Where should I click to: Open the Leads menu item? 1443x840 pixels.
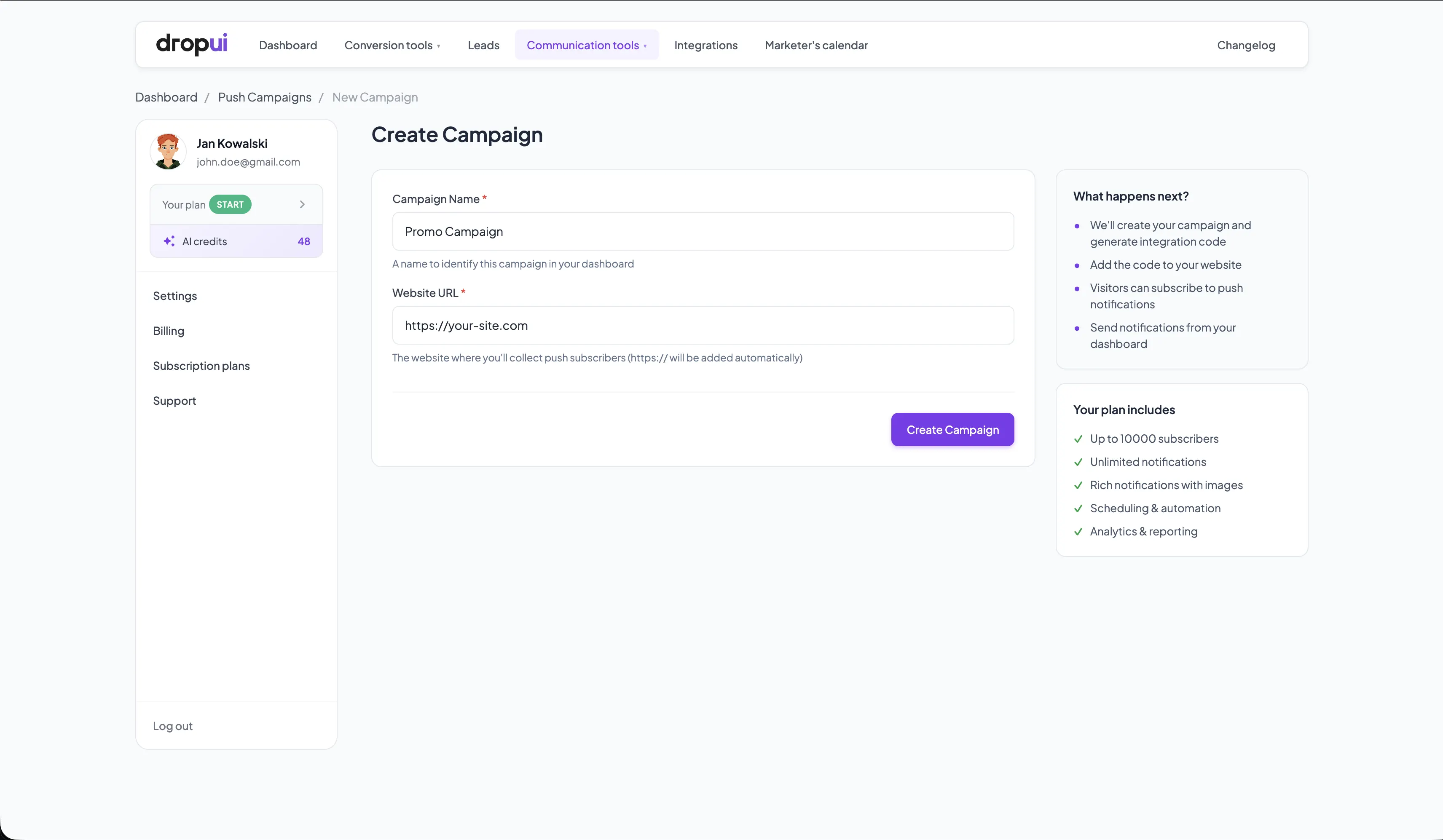point(483,45)
